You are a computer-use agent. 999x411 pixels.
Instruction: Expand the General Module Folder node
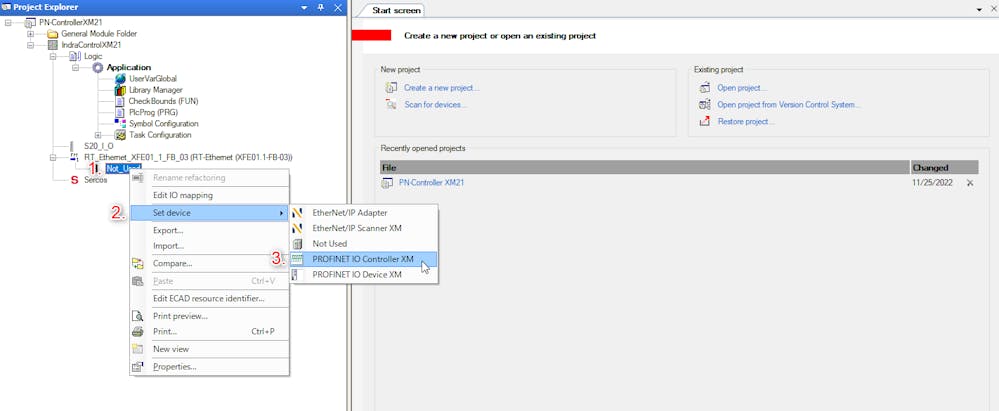(x=30, y=34)
